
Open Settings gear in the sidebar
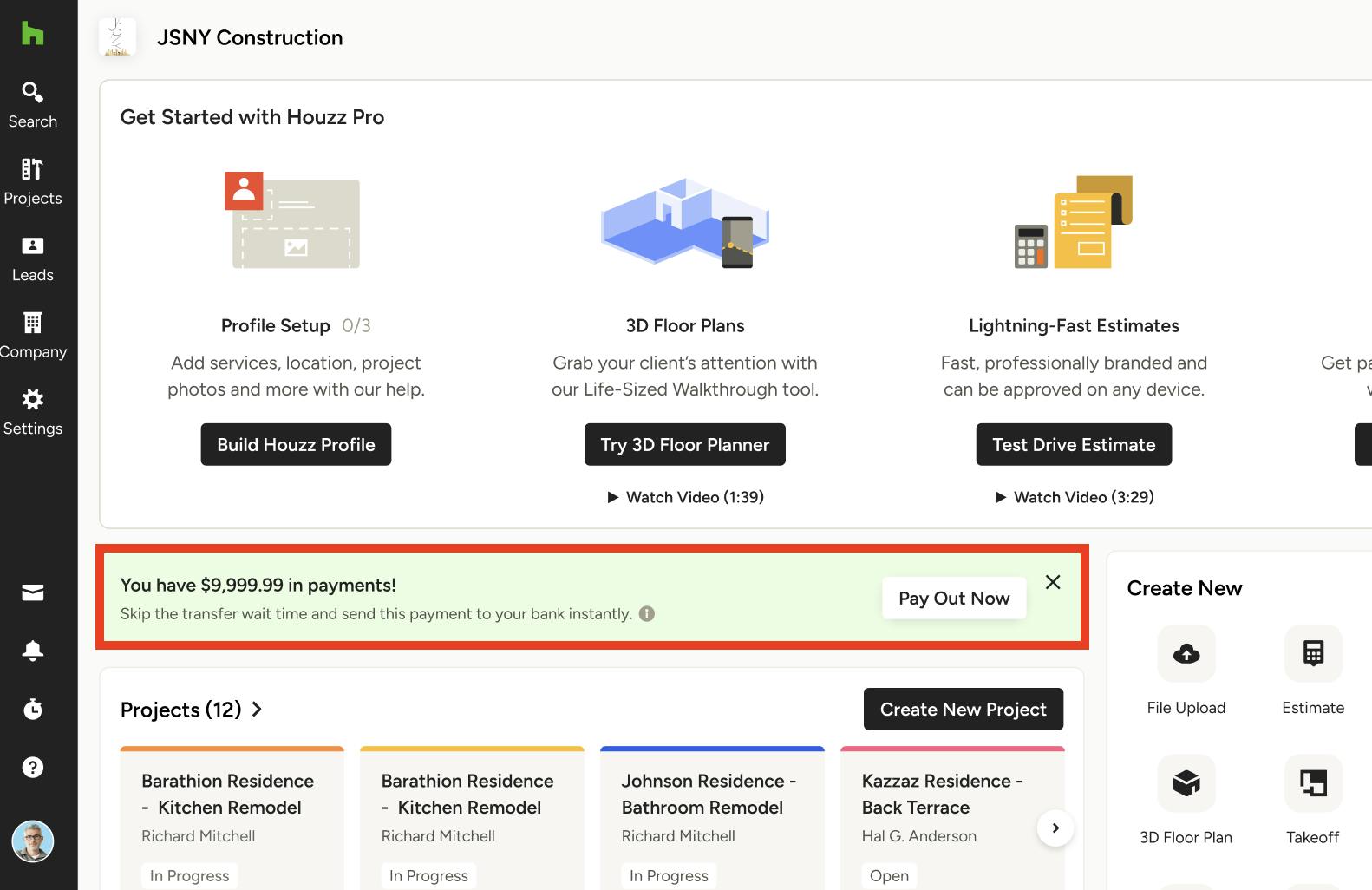[33, 413]
